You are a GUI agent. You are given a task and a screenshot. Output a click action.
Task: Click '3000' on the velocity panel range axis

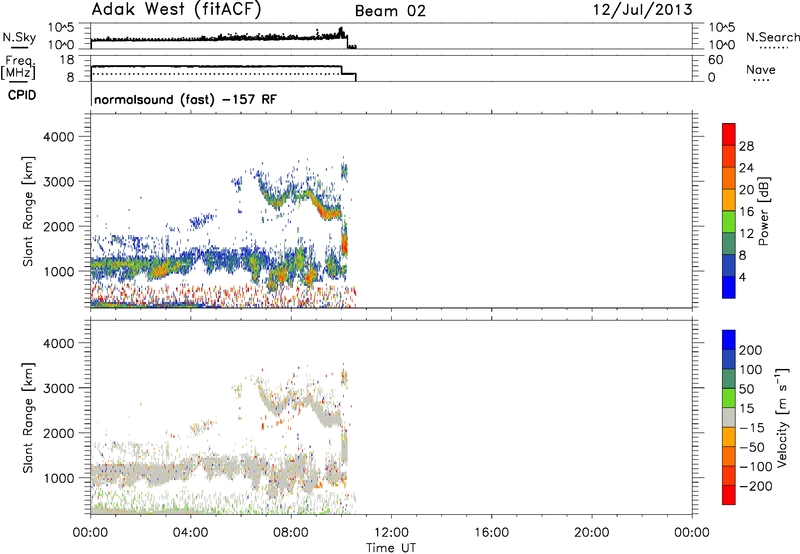(x=59, y=388)
